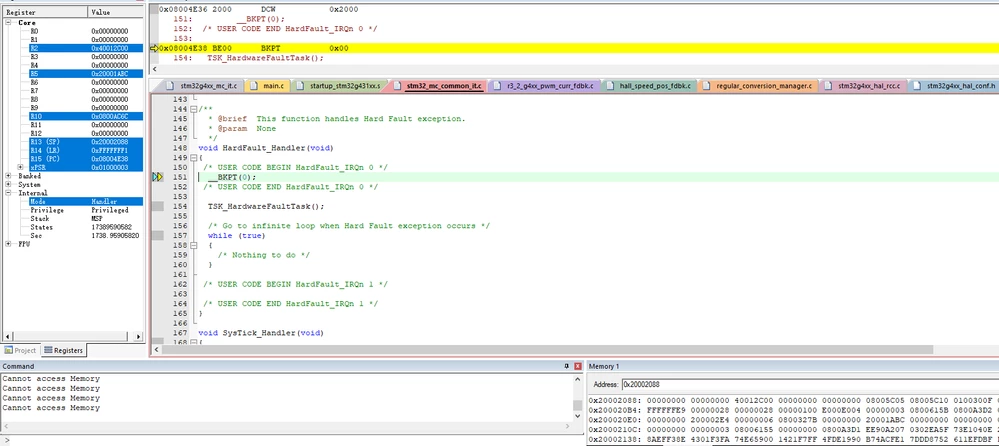Viewport: 999px width, 446px height.
Task: Click the Command window scroll up arrow
Action: (x=577, y=377)
